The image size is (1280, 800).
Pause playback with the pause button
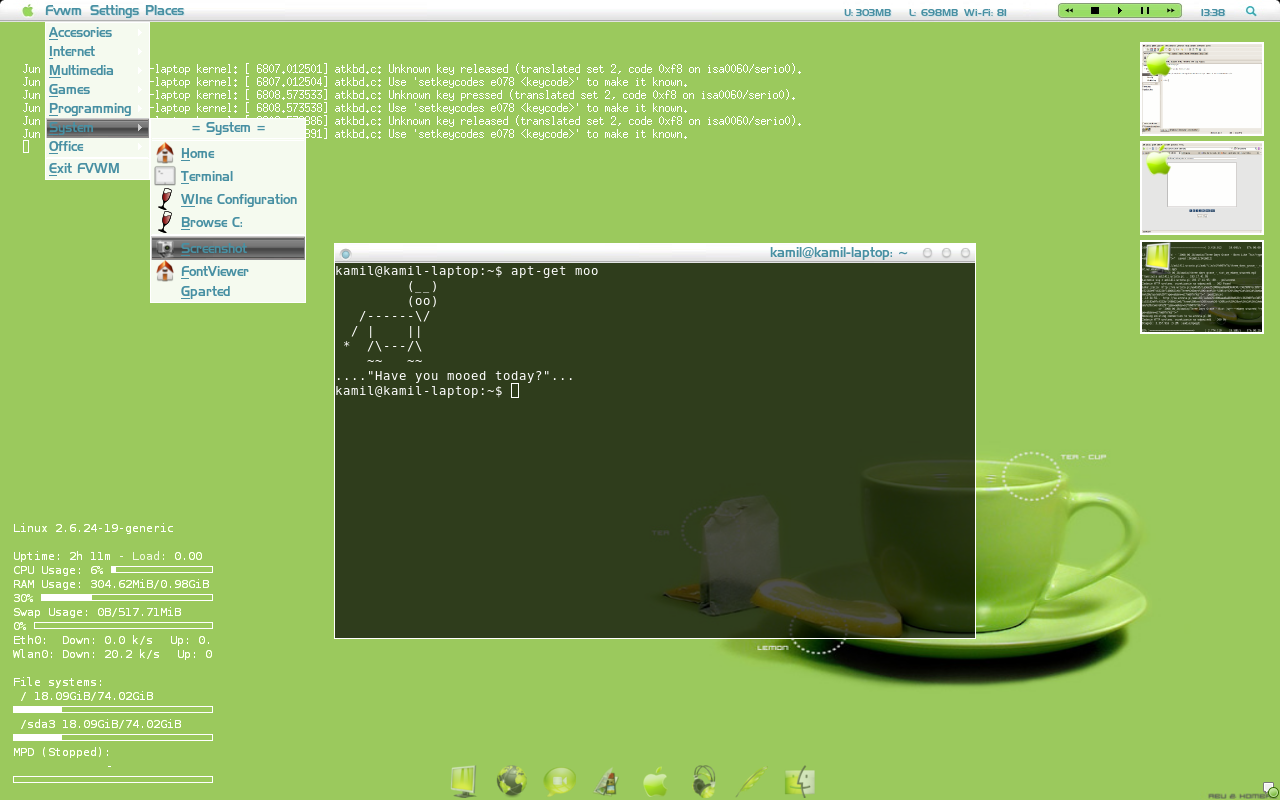click(x=1144, y=11)
